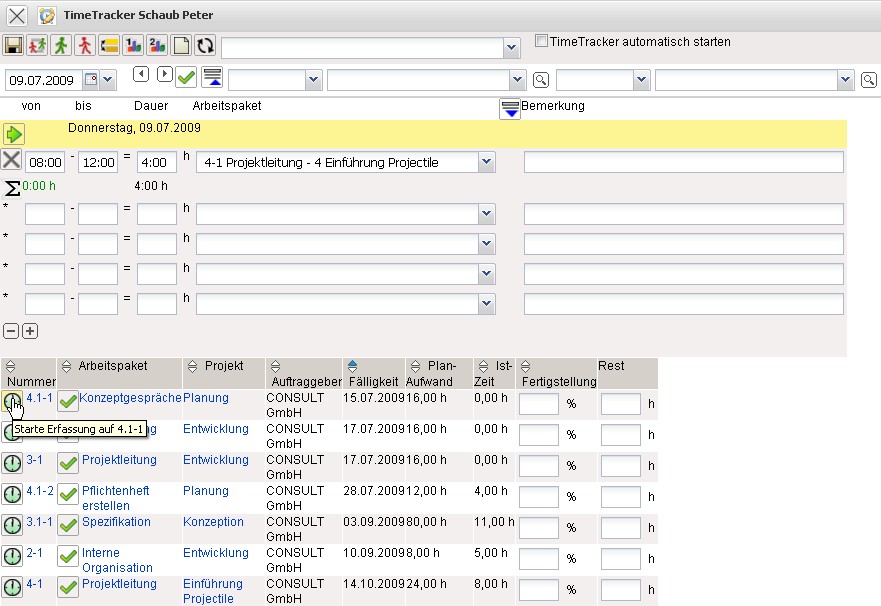The height and width of the screenshot is (606, 881).
Task: Click the refresh arrows toolbar icon
Action: [x=204, y=46]
